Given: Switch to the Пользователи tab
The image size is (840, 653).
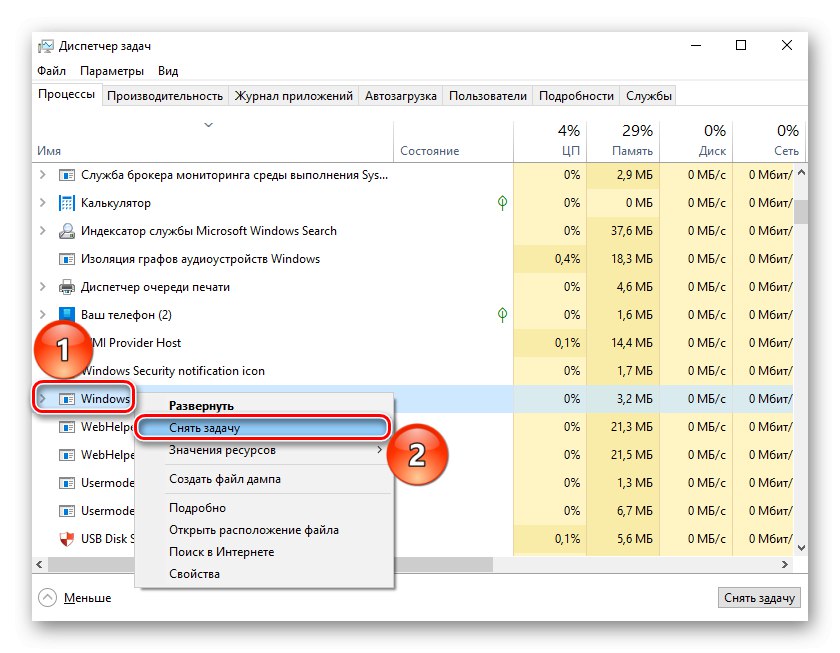Looking at the screenshot, I should tap(488, 96).
